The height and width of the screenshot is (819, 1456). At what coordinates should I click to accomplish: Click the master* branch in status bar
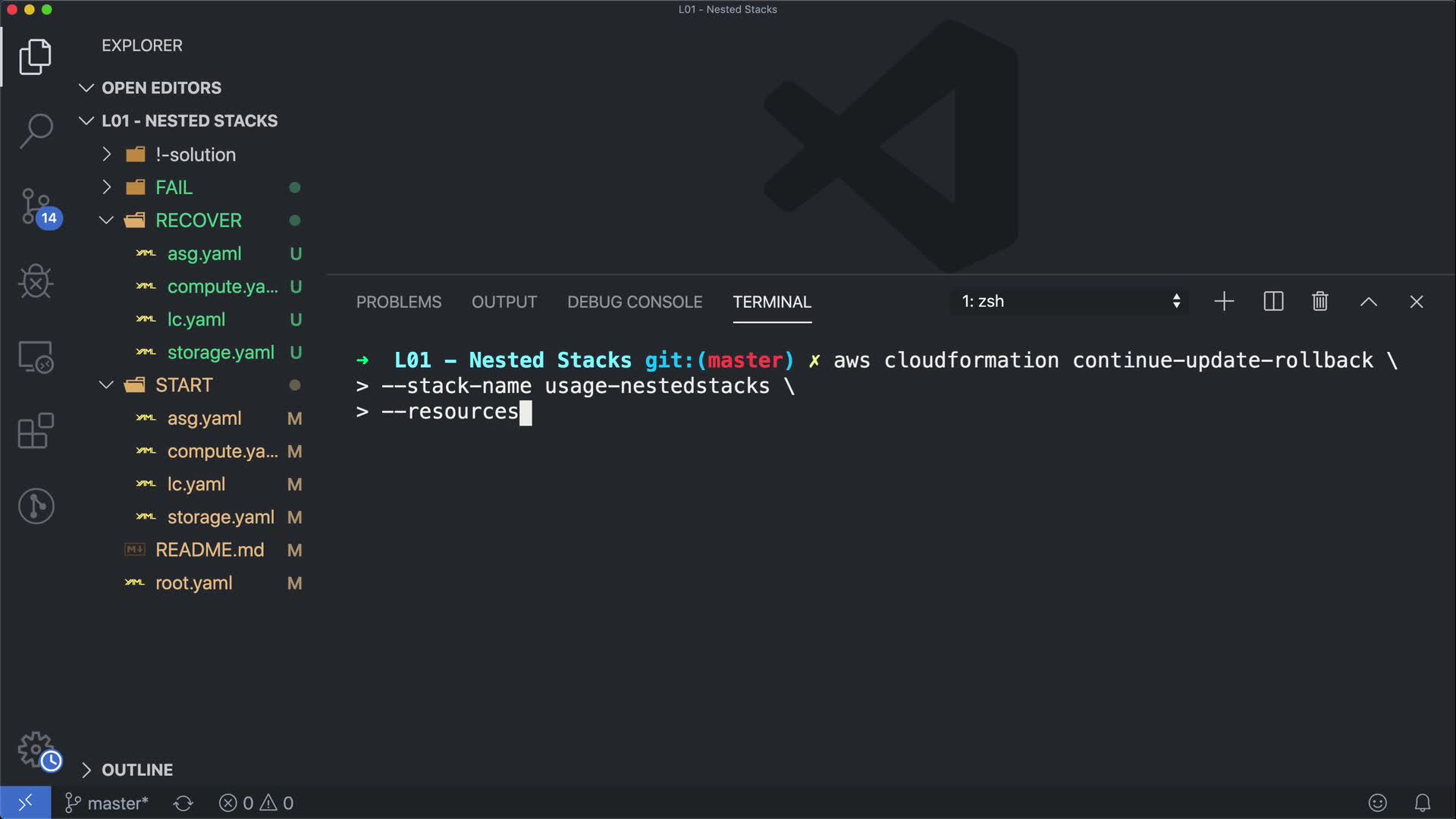coord(107,803)
